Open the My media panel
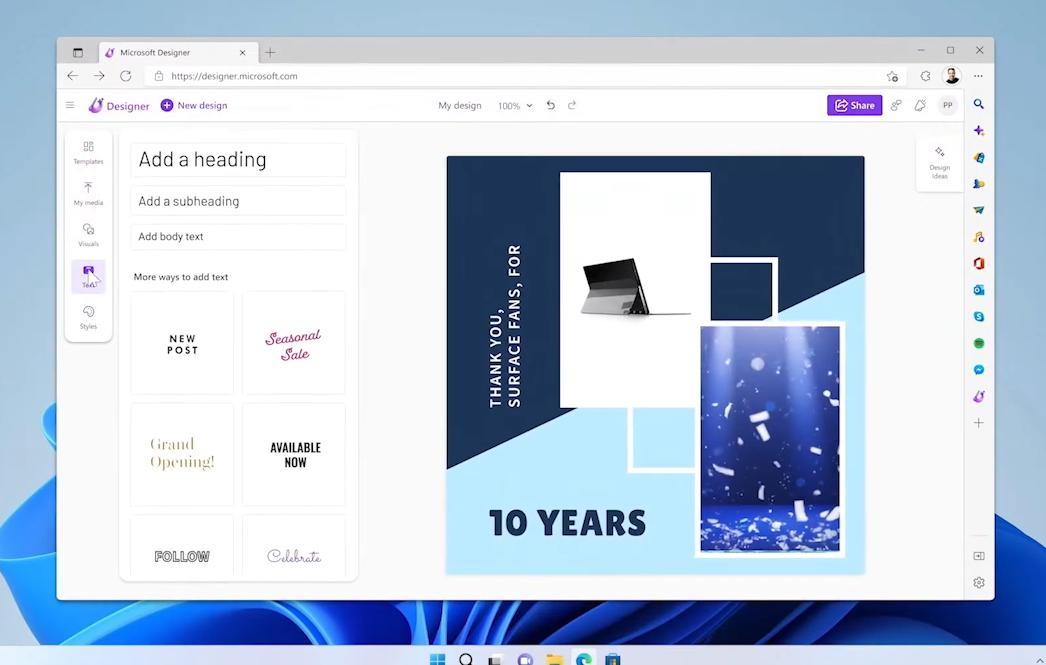Screen dimensions: 1046x665 click(88, 193)
